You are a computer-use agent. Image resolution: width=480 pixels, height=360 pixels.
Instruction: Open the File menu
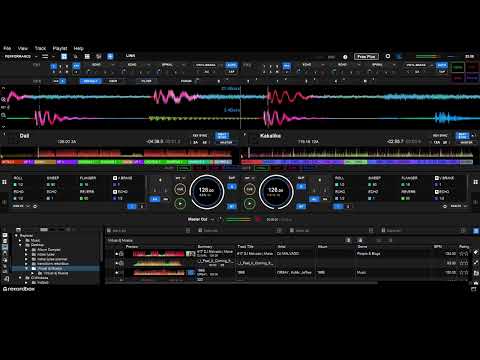[x=7, y=48]
